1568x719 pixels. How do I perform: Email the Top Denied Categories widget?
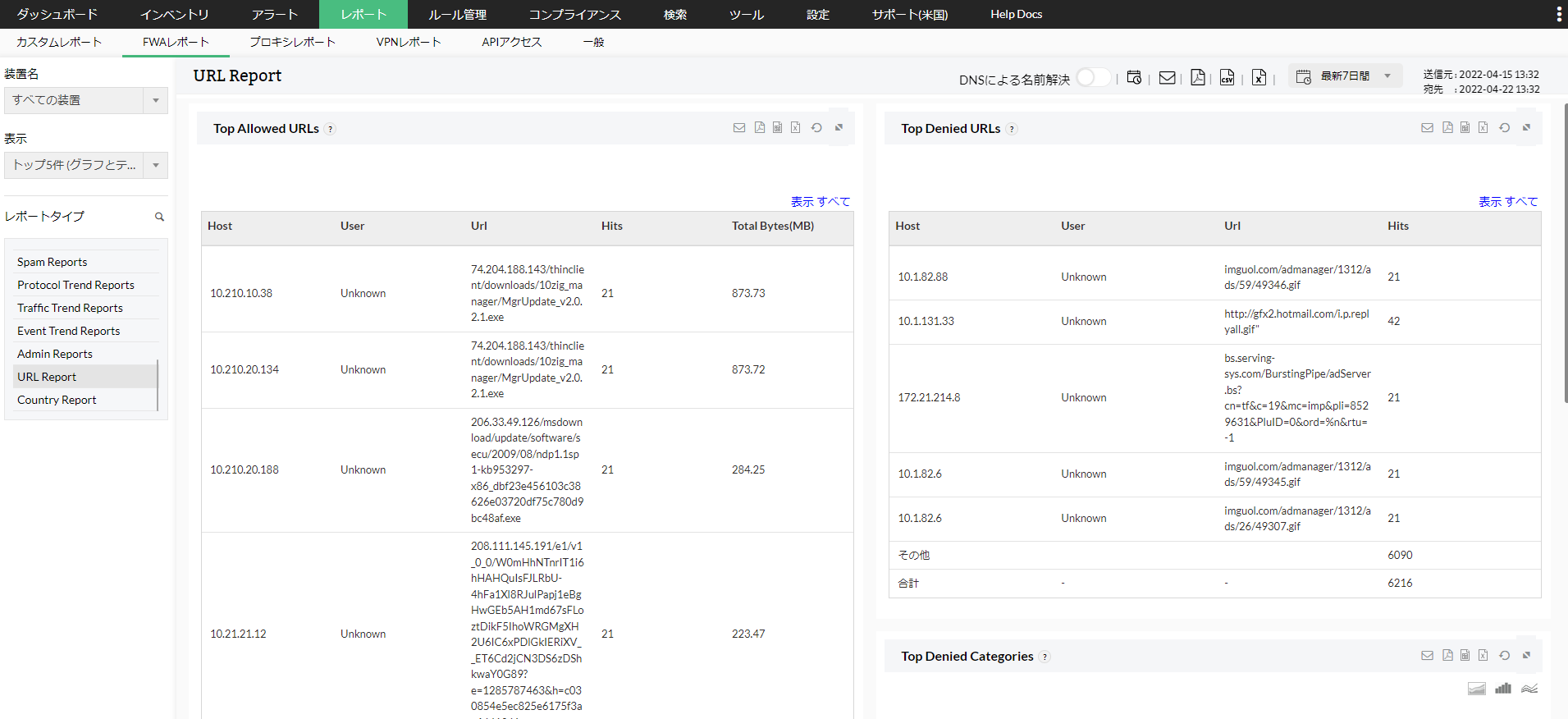[x=1428, y=656]
